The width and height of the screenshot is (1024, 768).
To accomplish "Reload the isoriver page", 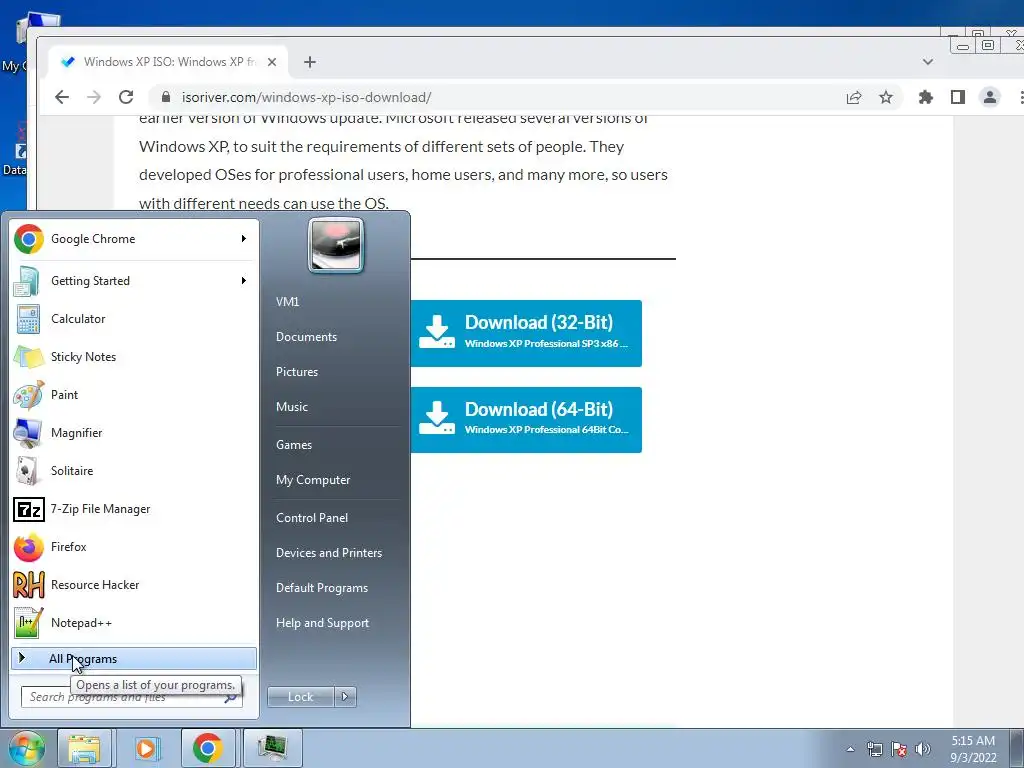I will click(126, 97).
